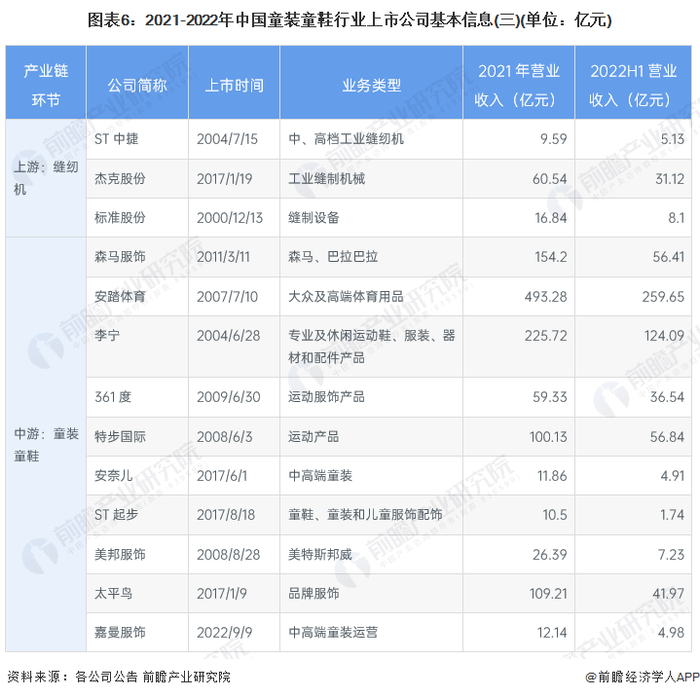Click business type 缝制设备

(x=314, y=217)
